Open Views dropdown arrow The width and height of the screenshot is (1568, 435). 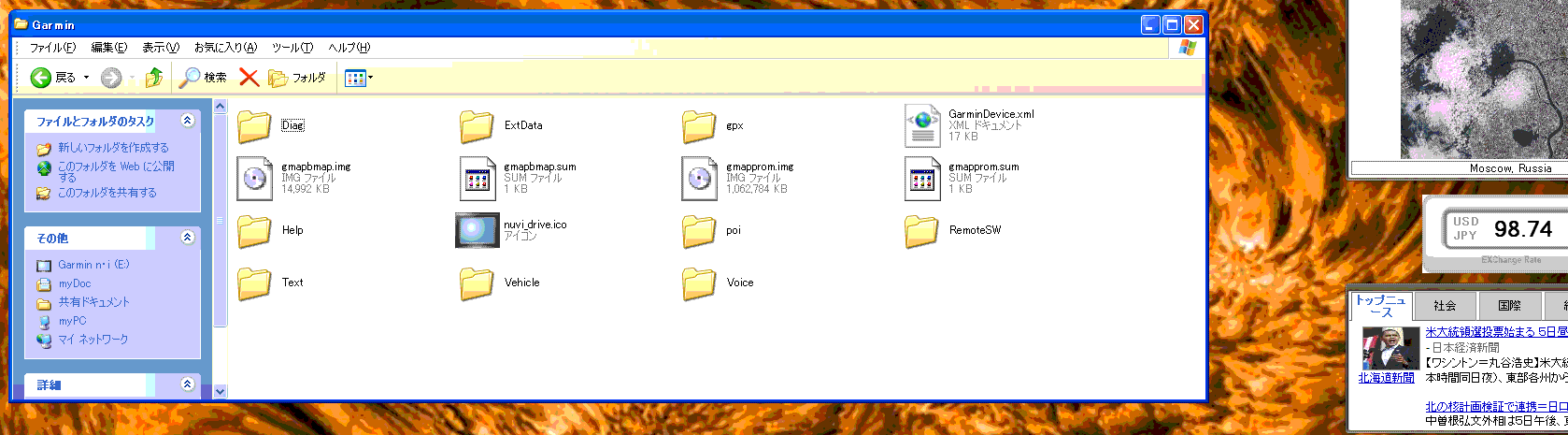371,78
